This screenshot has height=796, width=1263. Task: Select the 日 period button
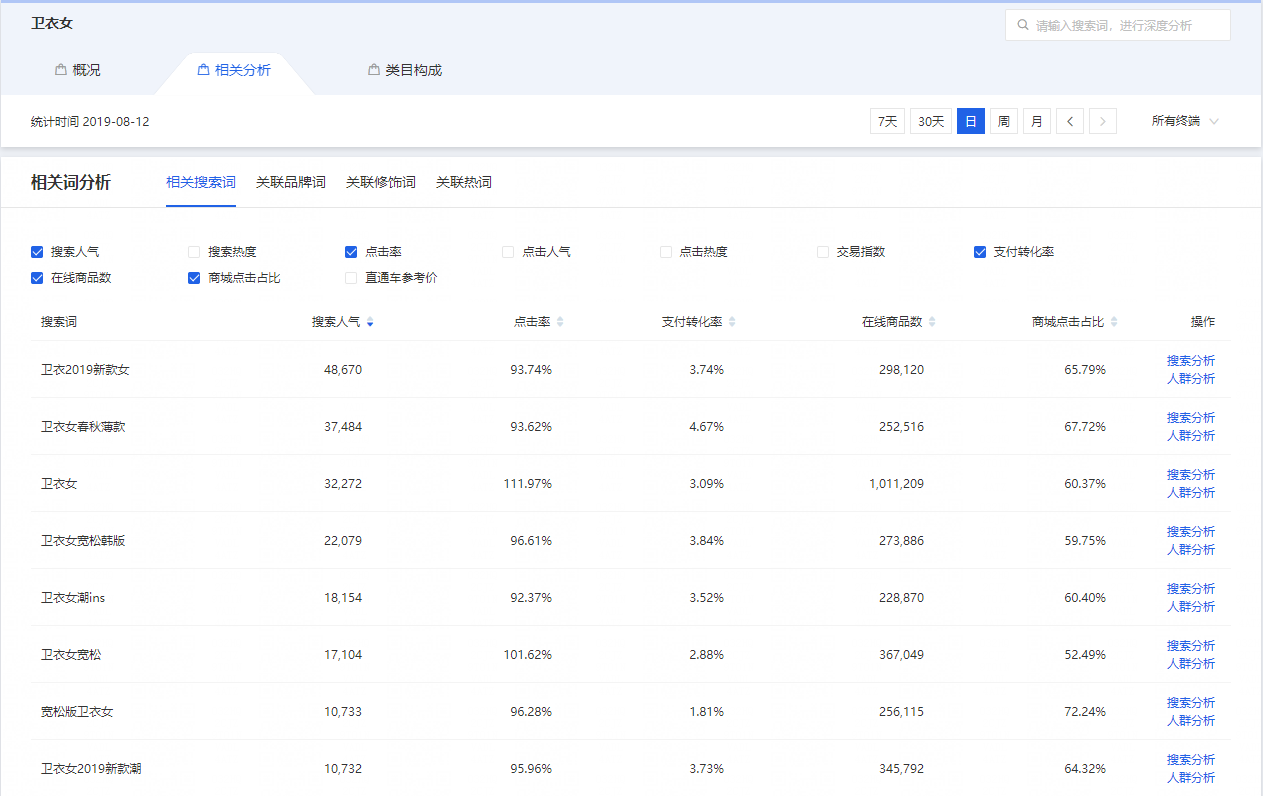pos(971,122)
